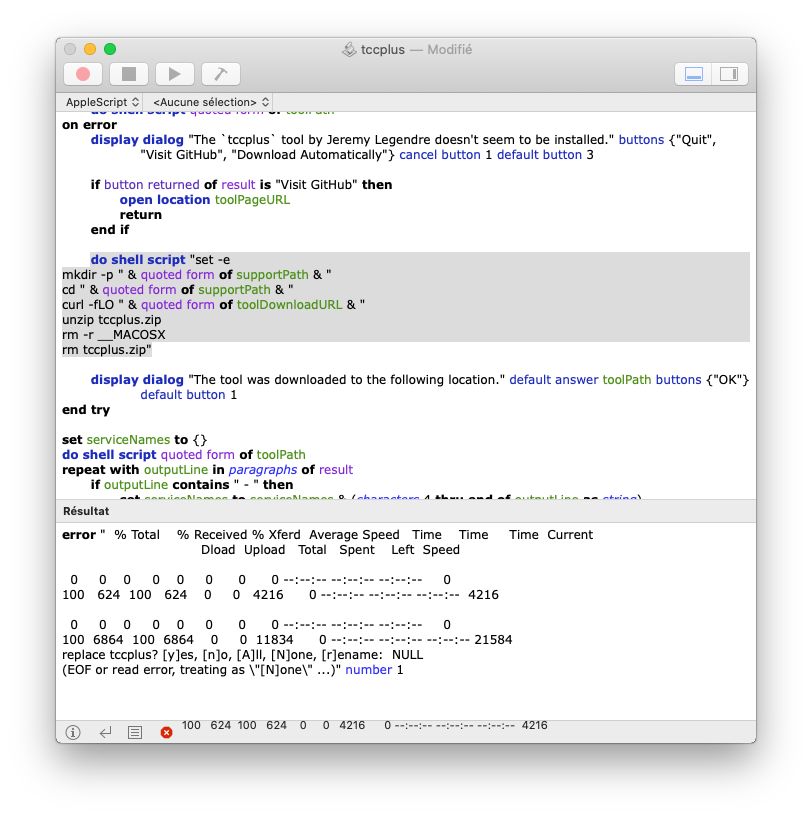Screen dimensions: 812x817
Task: Show result view with the return arrow icon
Action: [105, 733]
